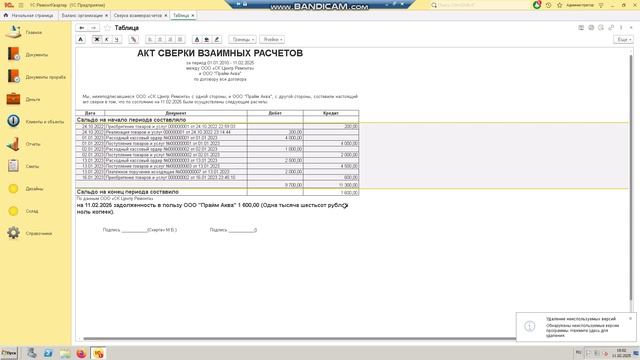Open the notifications center icon
The image size is (640, 360).
[x=537, y=5]
